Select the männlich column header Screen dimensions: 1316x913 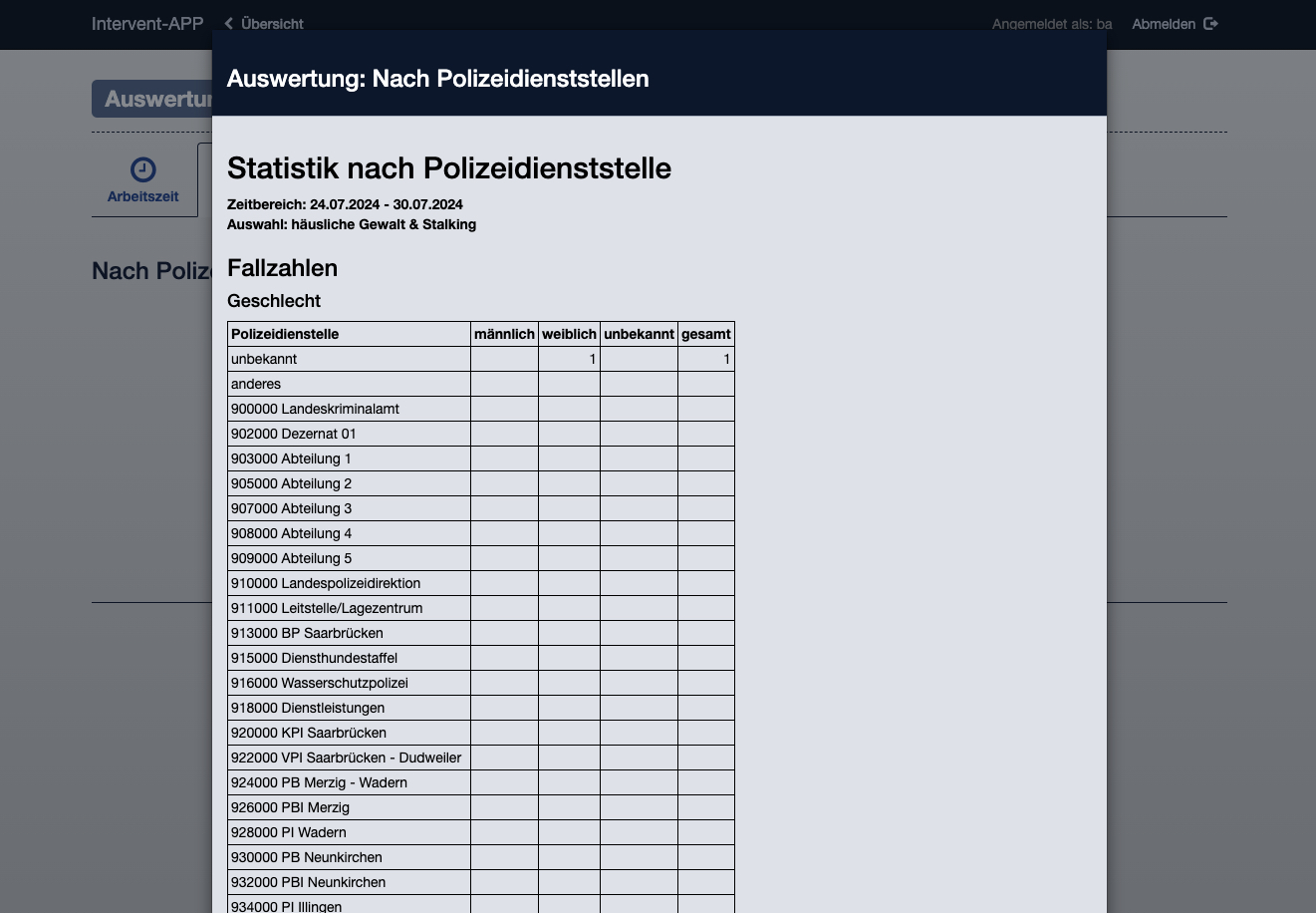pyautogui.click(x=505, y=334)
